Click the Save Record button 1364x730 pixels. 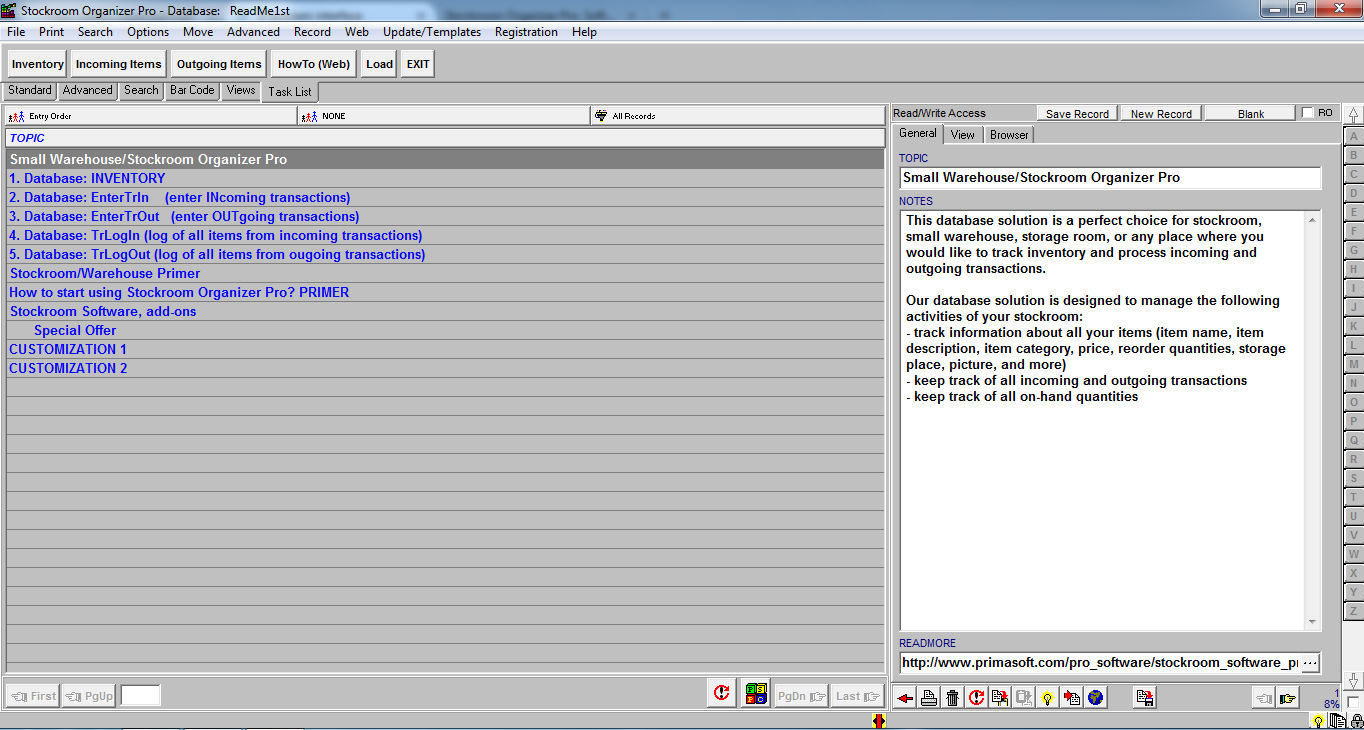(1077, 114)
